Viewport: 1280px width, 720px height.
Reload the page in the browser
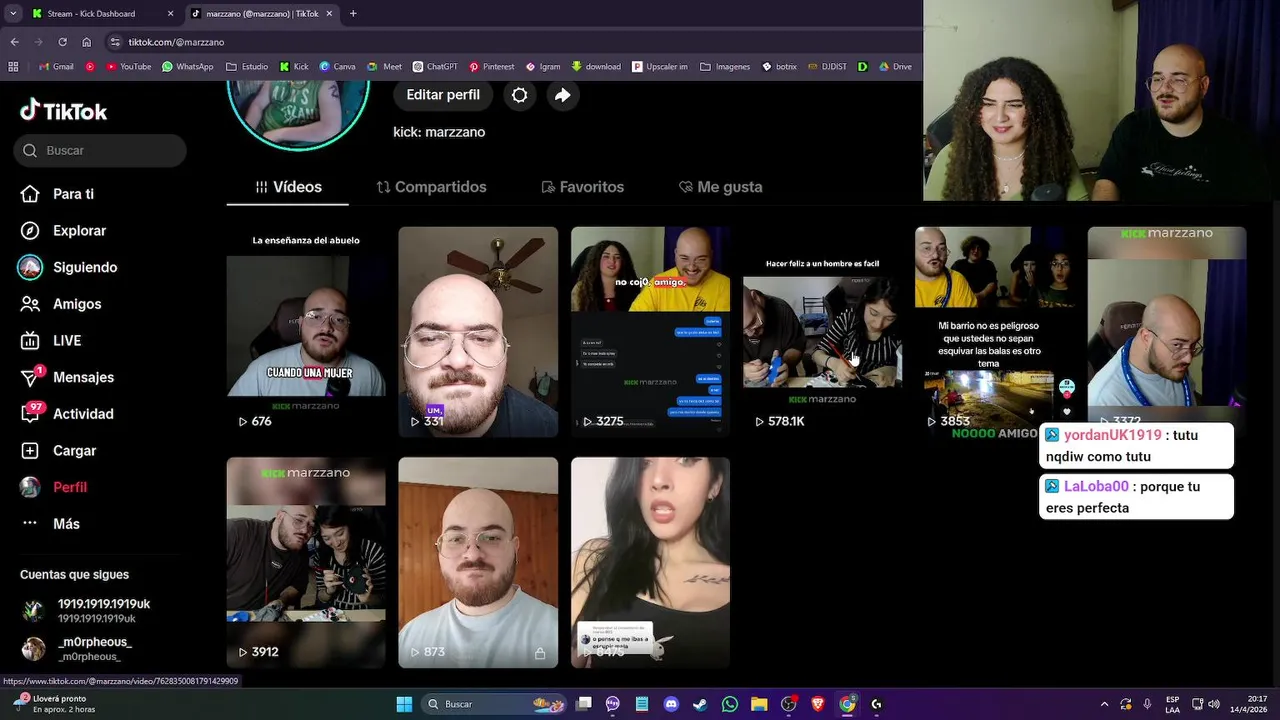pyautogui.click(x=62, y=42)
